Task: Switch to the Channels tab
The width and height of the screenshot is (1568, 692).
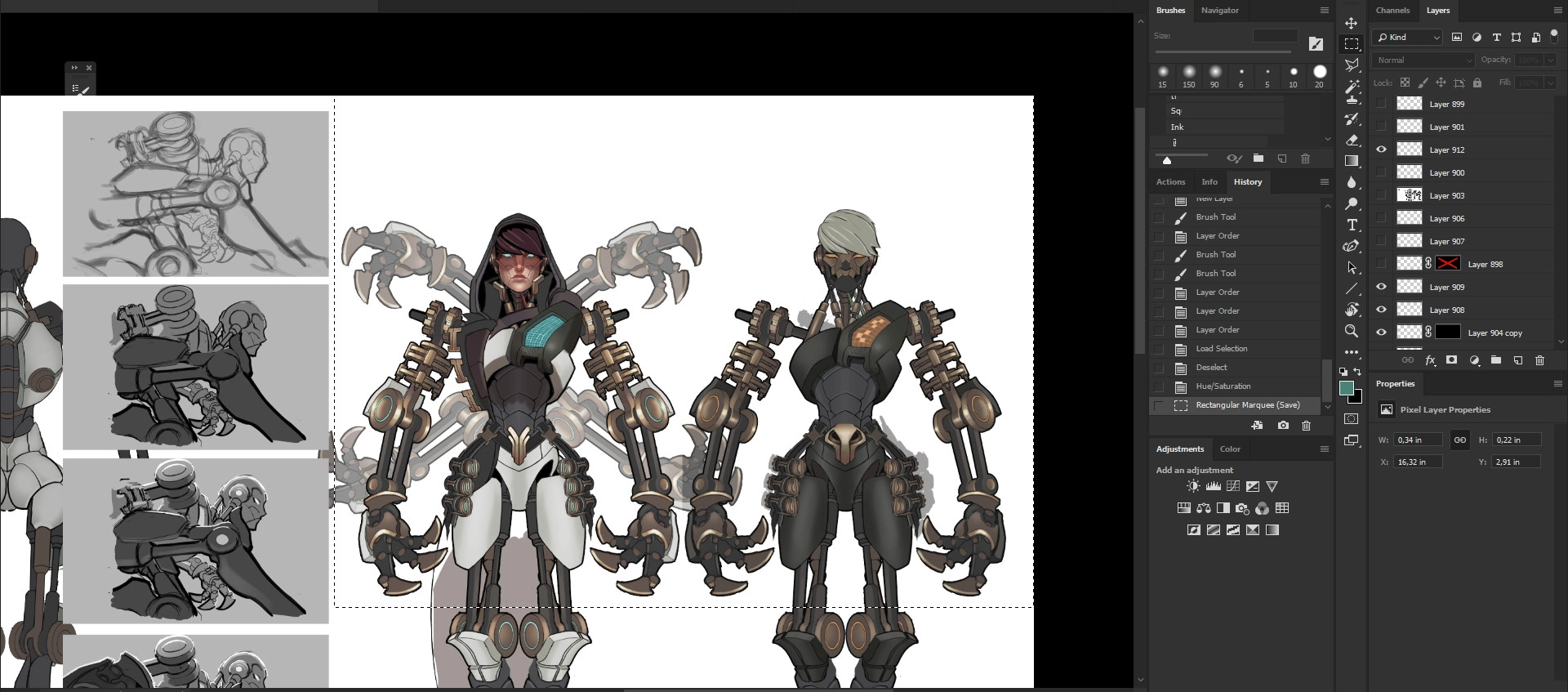Action: 1392,11
